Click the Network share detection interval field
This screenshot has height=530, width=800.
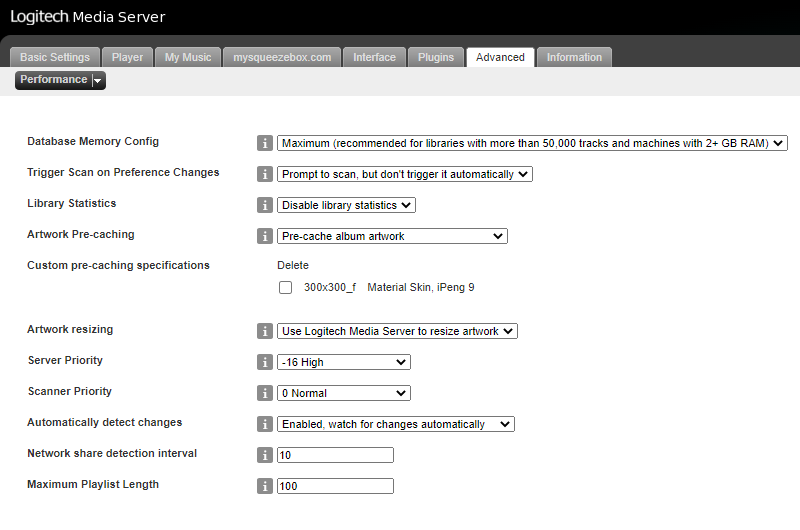(335, 455)
